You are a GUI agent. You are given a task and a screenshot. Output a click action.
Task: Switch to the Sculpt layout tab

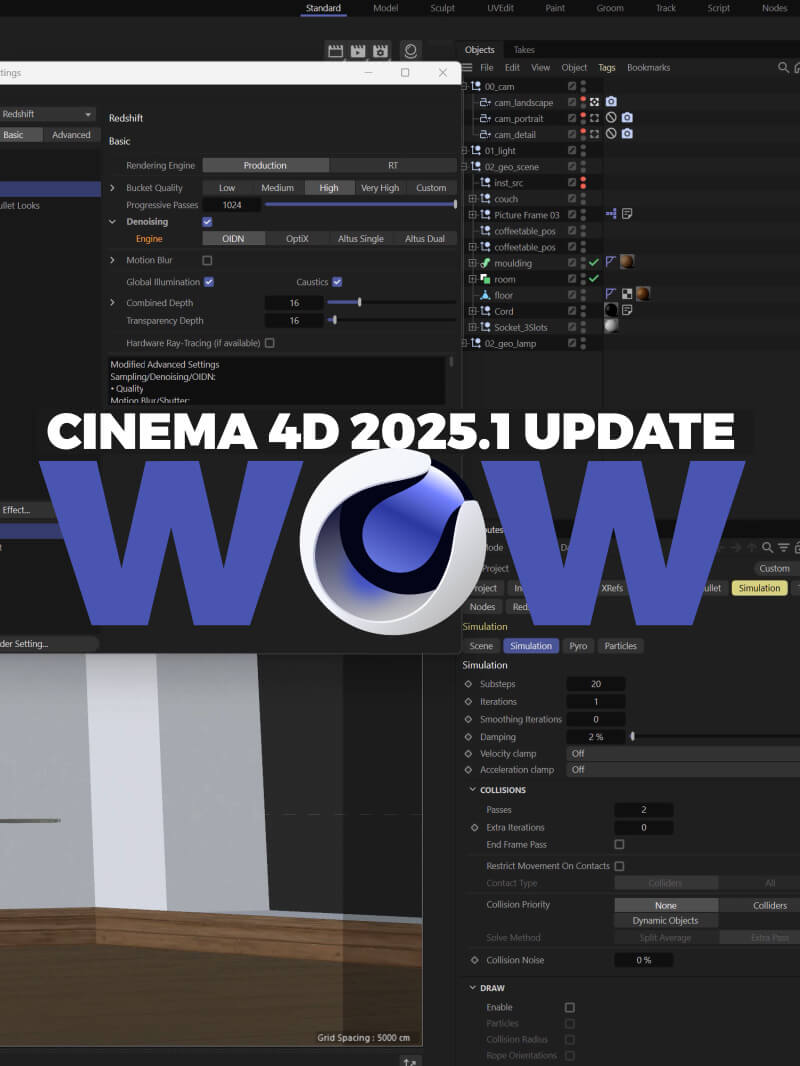pyautogui.click(x=442, y=8)
